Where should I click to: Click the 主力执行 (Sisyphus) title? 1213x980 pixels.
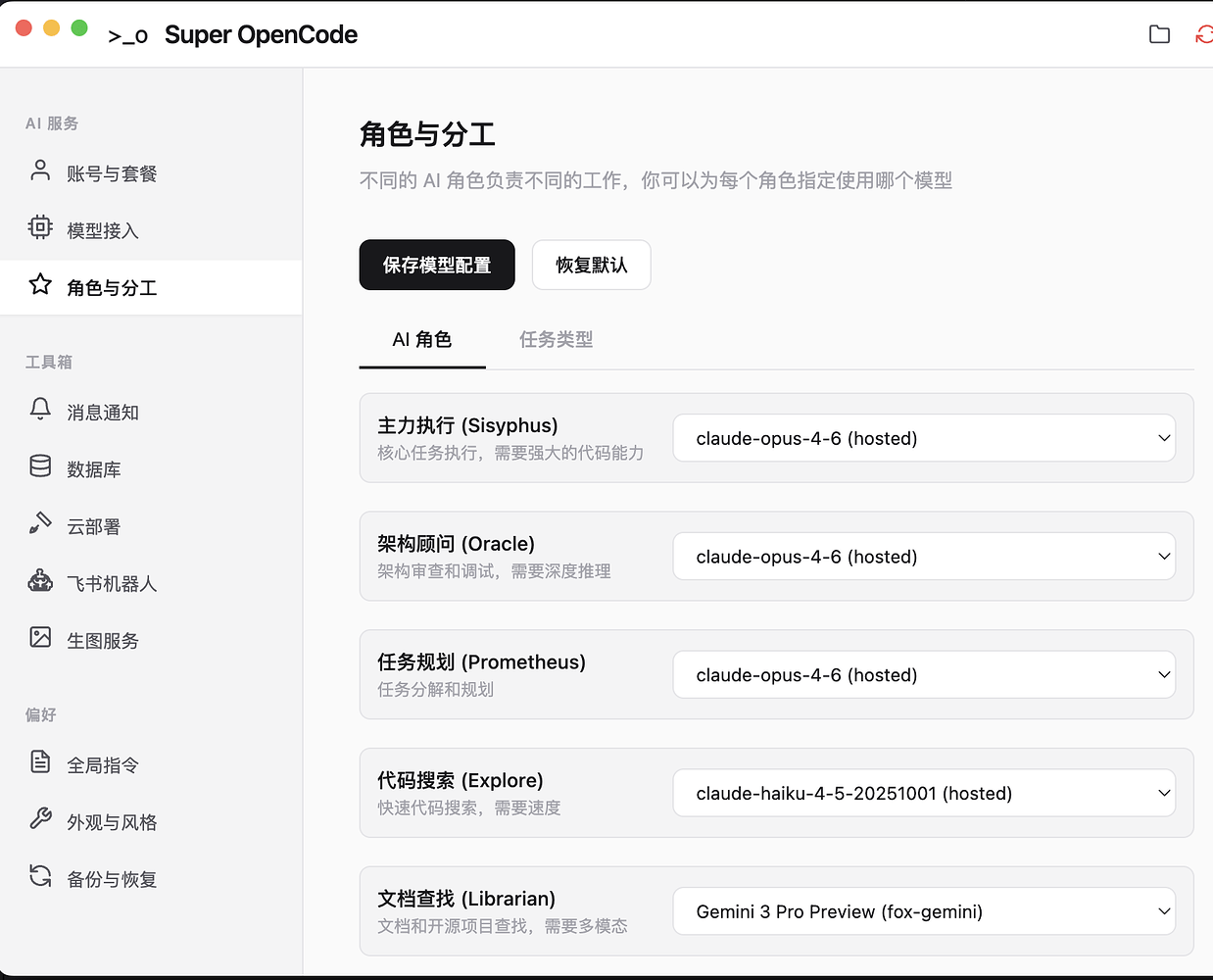467,425
